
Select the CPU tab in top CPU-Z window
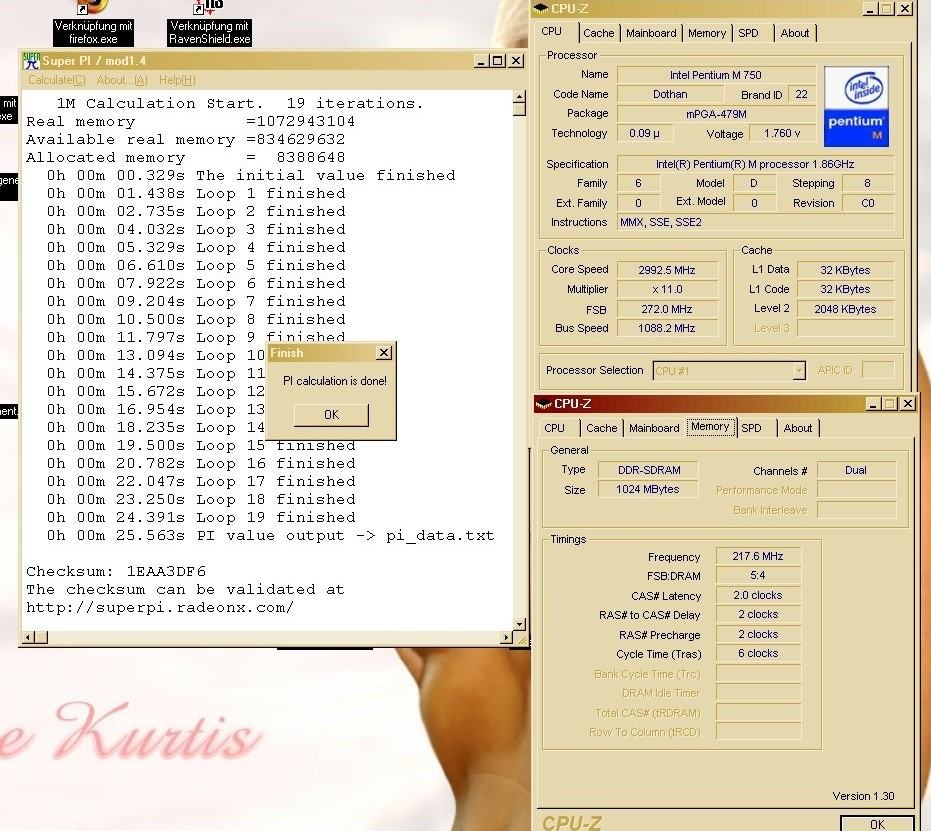coord(551,31)
